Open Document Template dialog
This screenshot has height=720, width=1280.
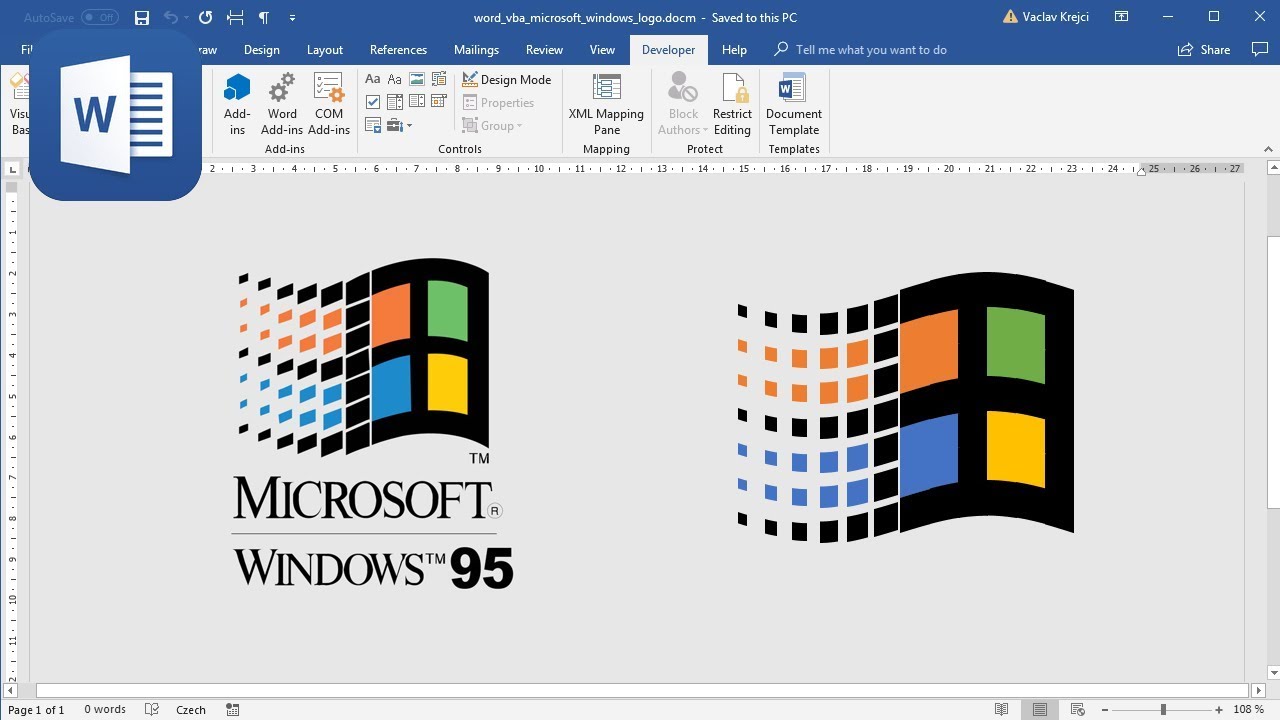coord(794,104)
